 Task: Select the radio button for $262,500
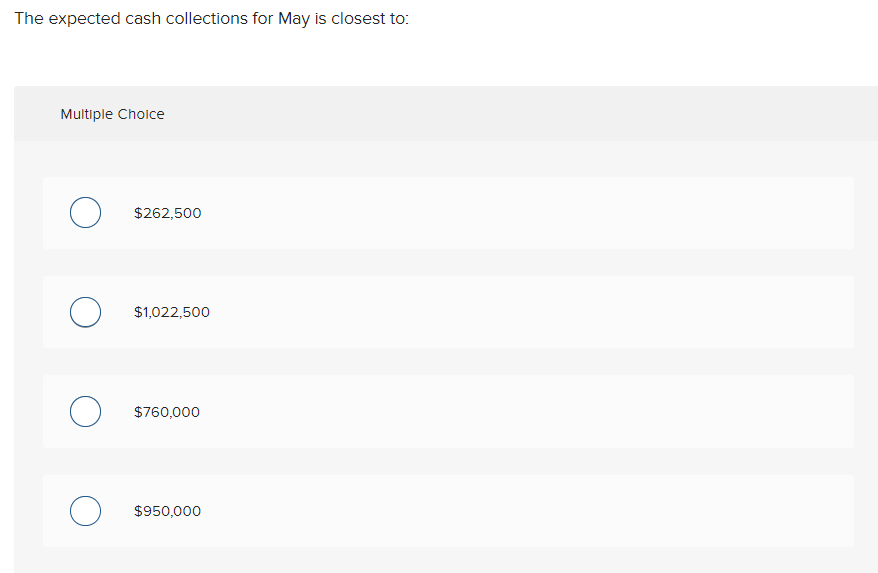point(85,213)
